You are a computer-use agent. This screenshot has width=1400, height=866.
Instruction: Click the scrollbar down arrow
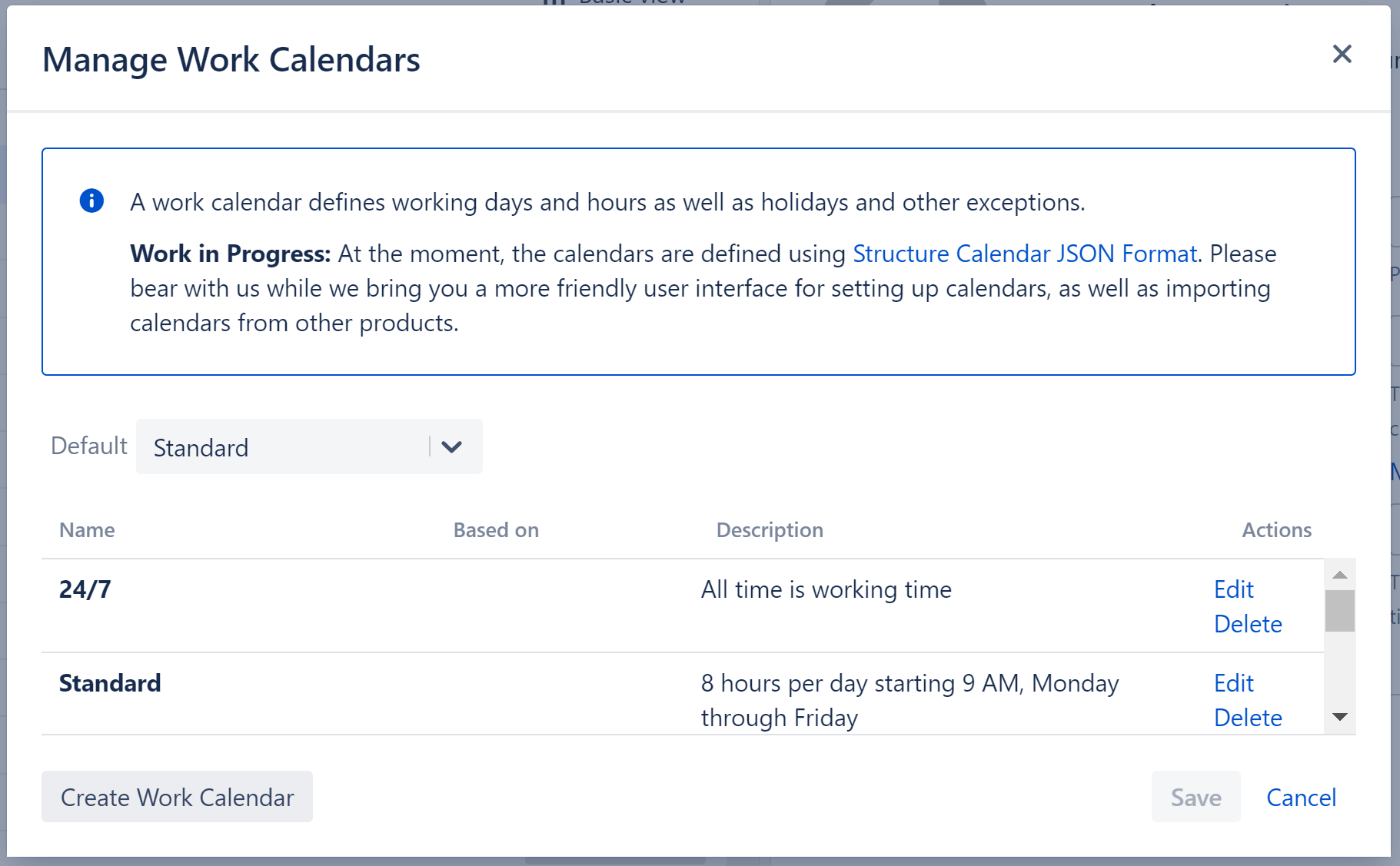(x=1338, y=718)
